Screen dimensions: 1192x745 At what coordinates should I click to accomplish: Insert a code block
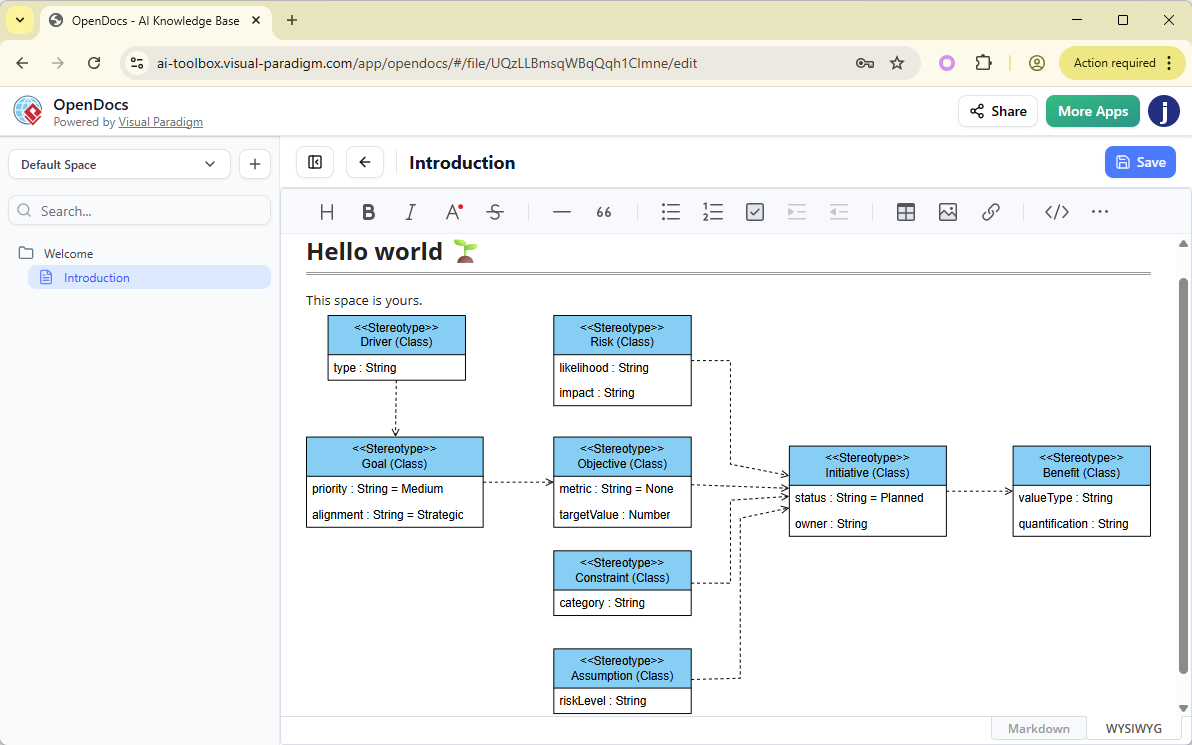tap(1056, 211)
